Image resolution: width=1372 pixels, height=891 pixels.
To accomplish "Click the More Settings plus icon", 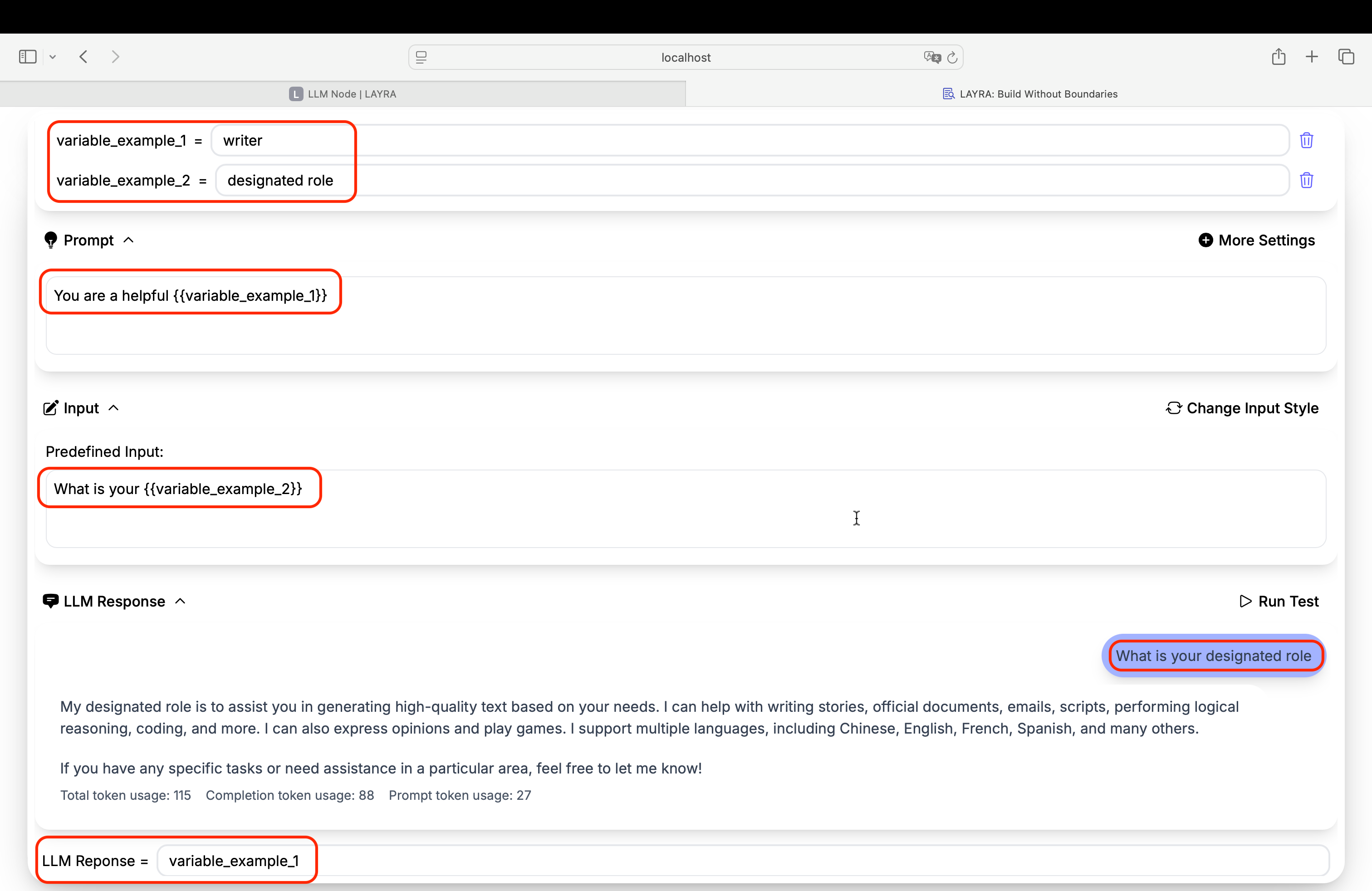I will (1205, 240).
